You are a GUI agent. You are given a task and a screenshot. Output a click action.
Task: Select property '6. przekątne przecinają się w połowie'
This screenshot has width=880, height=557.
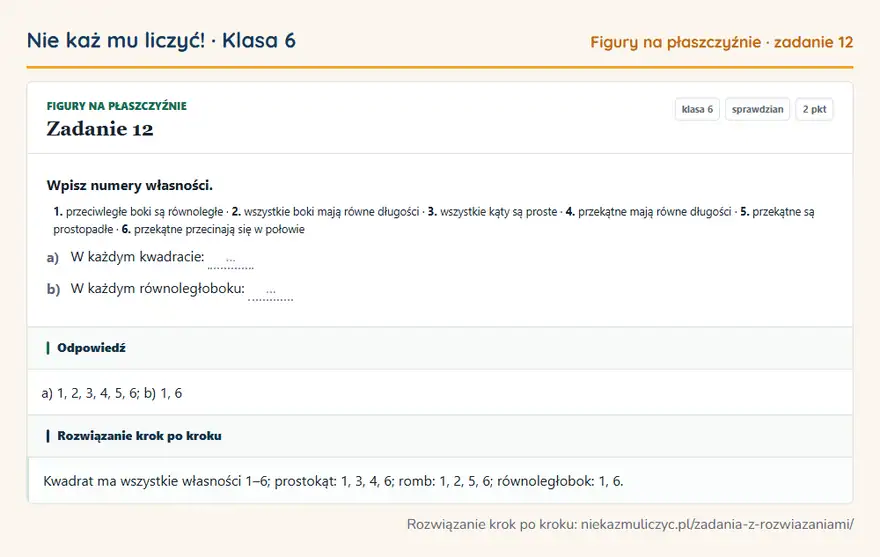click(x=213, y=229)
